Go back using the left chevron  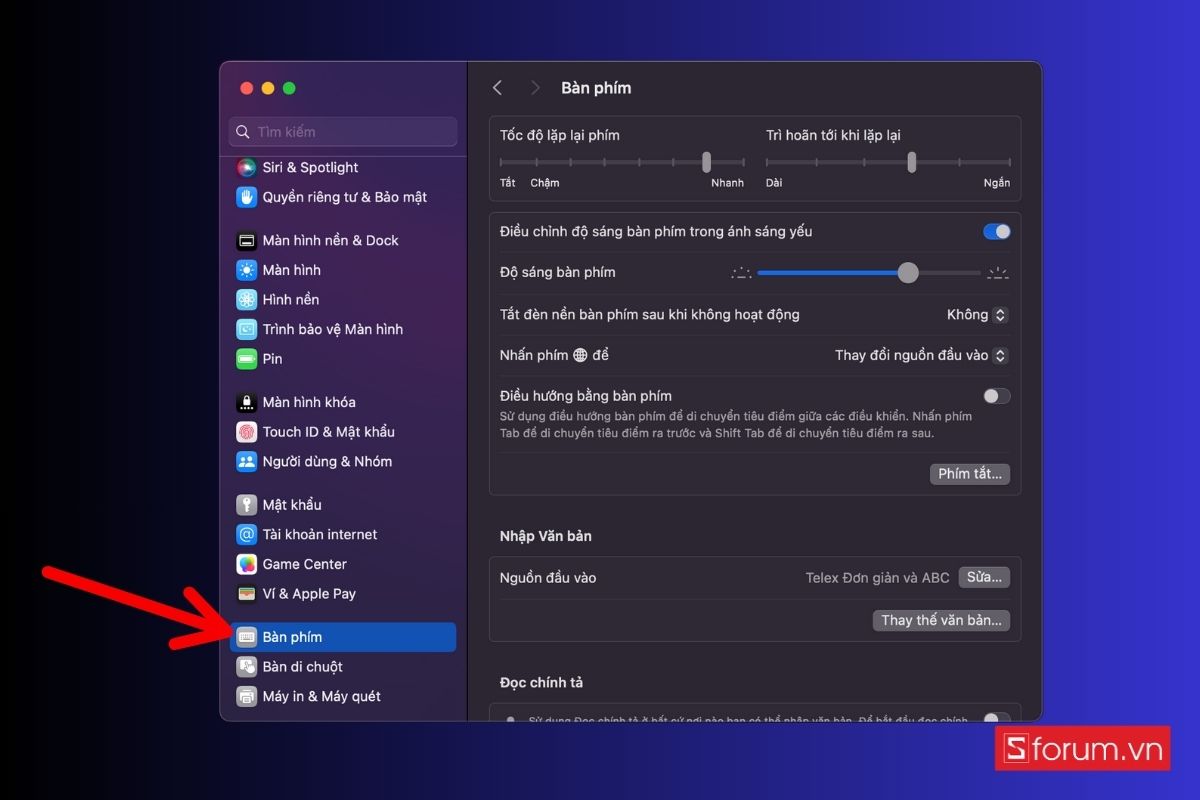pyautogui.click(x=498, y=88)
